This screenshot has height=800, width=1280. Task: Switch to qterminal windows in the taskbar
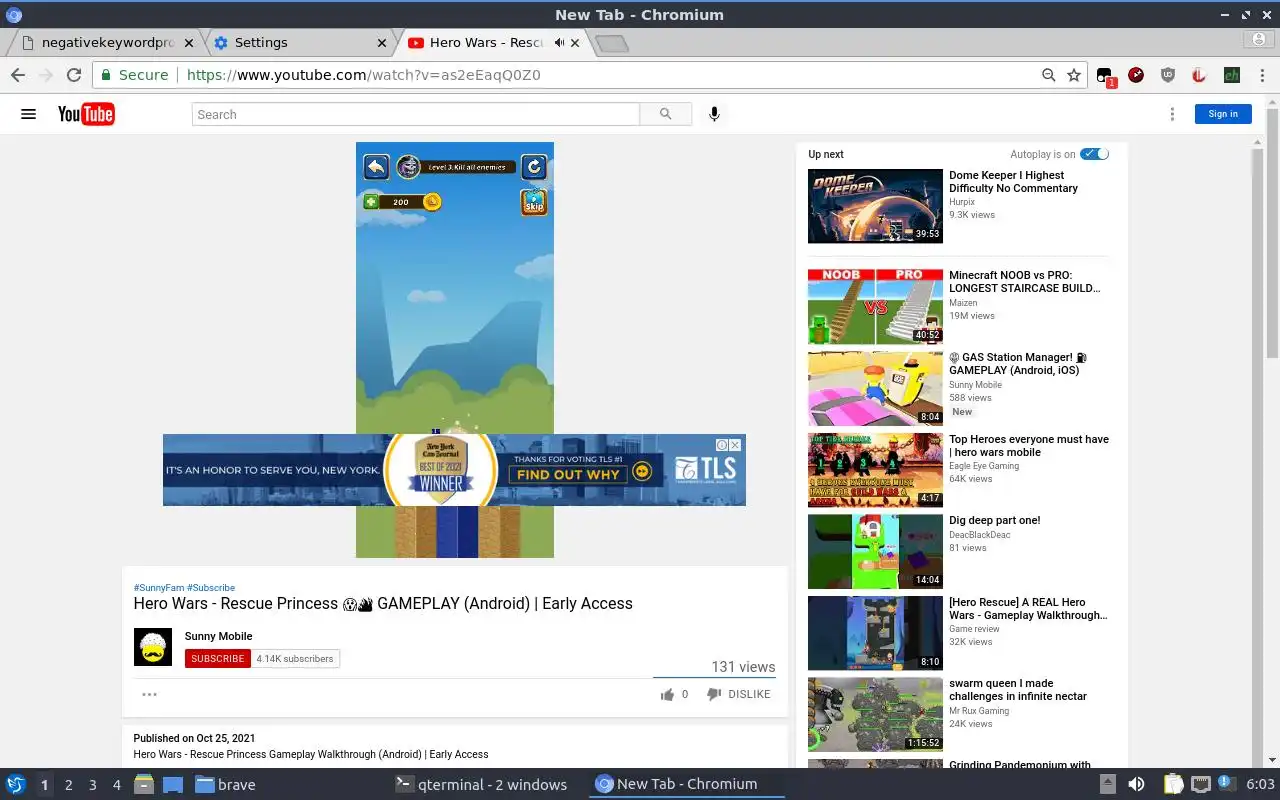click(x=480, y=784)
